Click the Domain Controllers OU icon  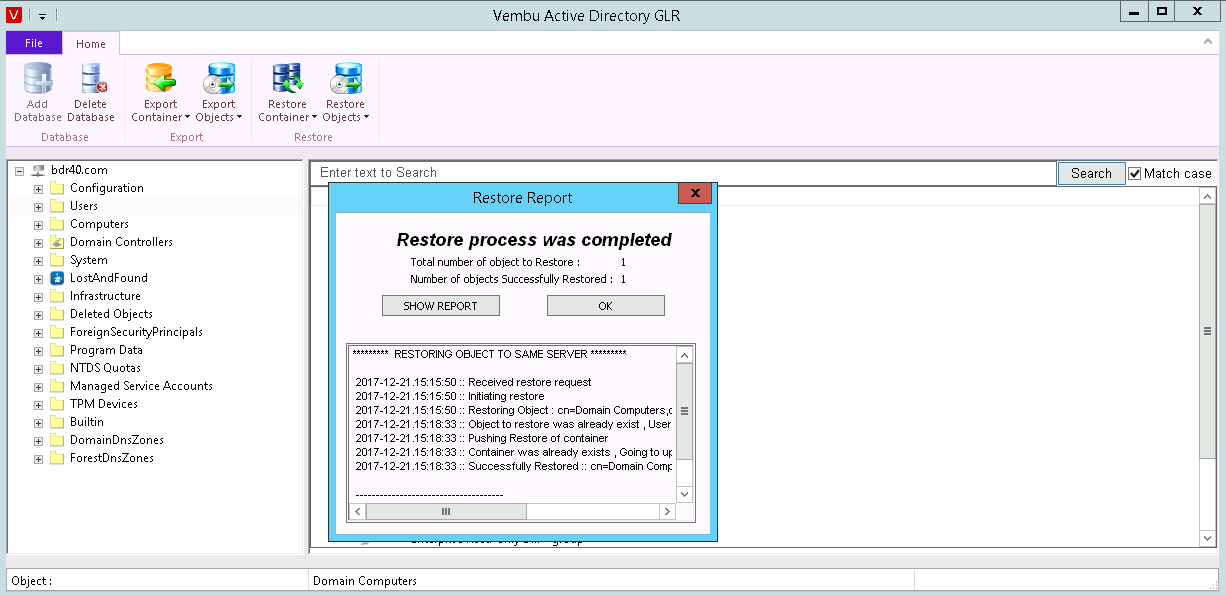coord(57,242)
